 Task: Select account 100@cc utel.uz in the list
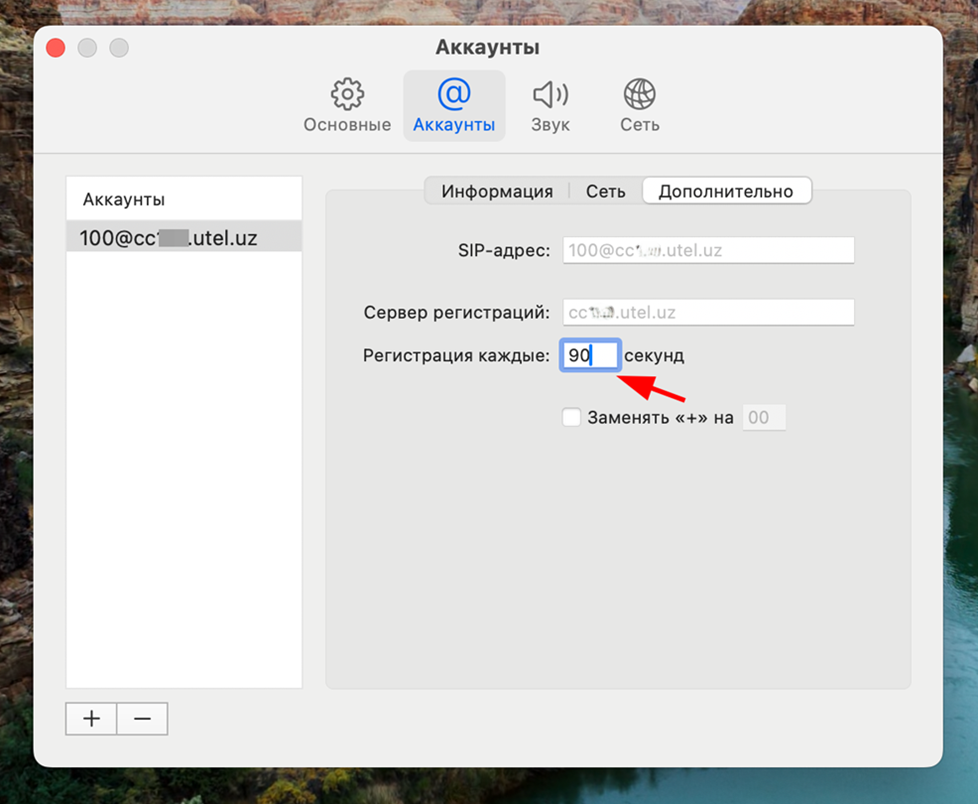[x=184, y=237]
